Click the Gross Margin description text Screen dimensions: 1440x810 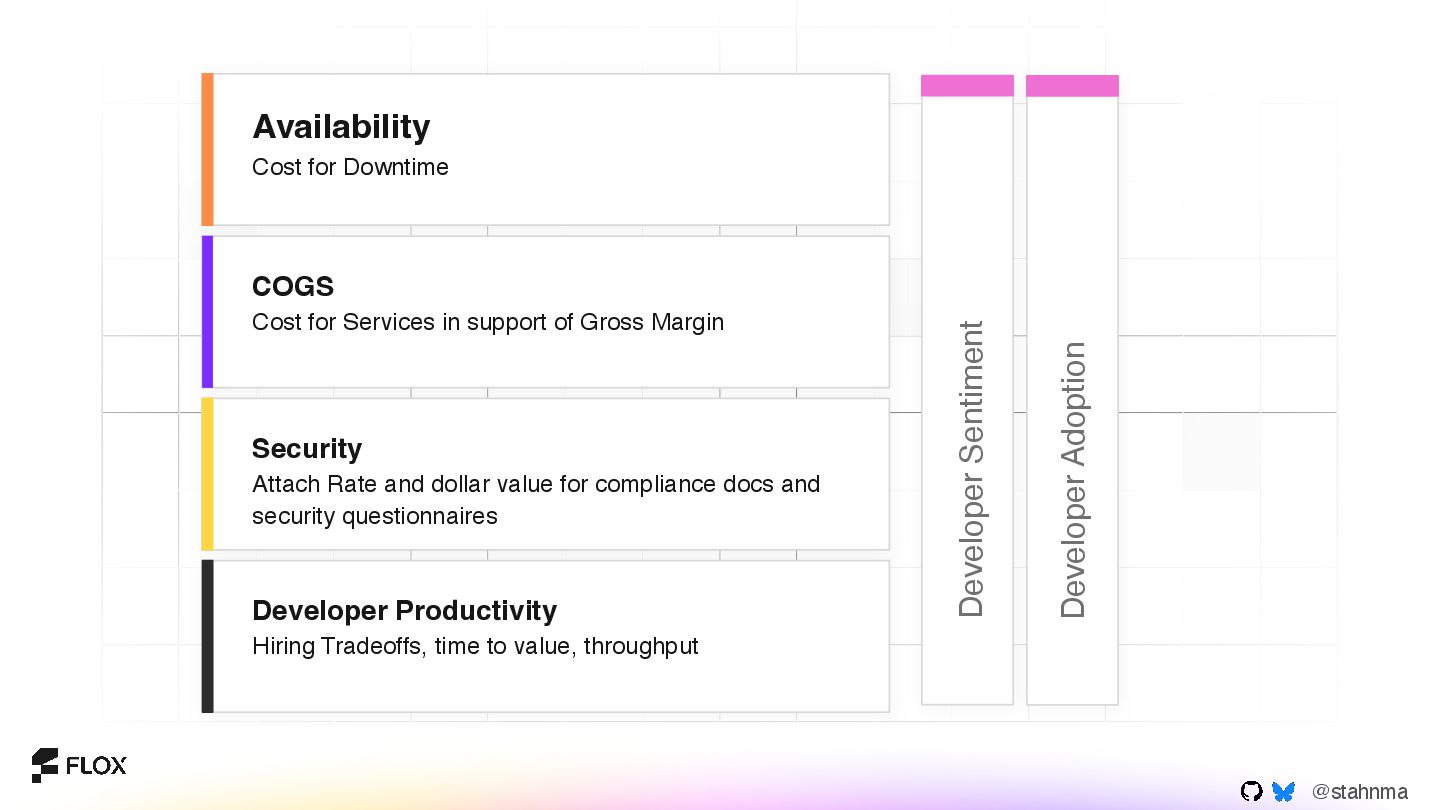click(x=487, y=322)
